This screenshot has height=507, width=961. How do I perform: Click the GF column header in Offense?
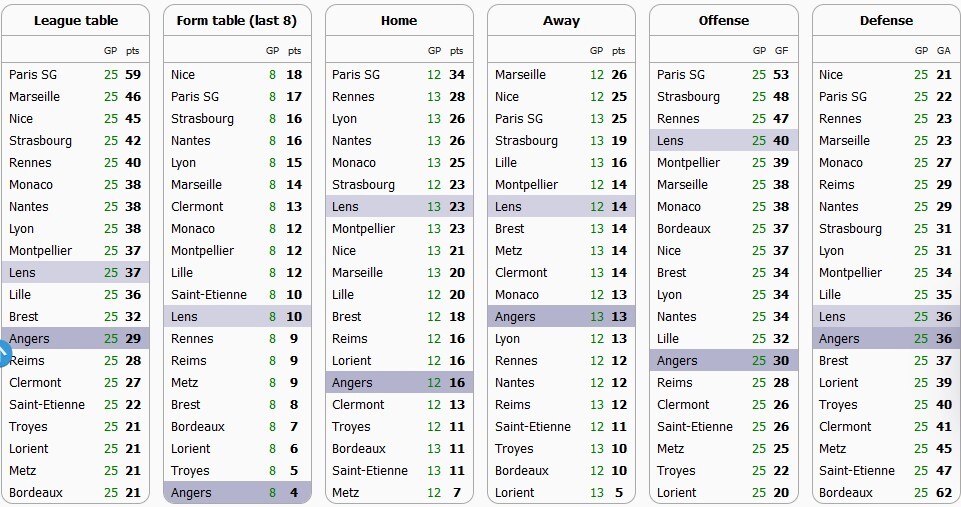tap(780, 50)
